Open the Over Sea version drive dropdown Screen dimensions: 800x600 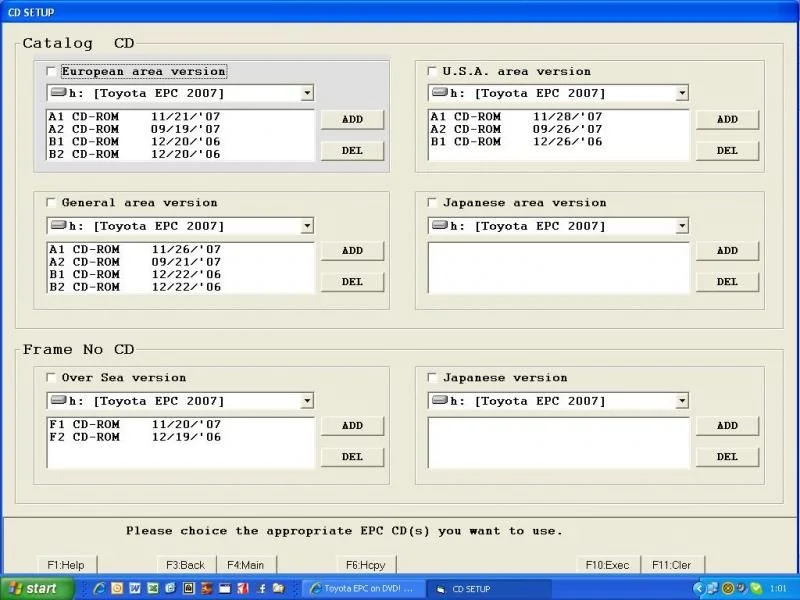click(x=307, y=401)
